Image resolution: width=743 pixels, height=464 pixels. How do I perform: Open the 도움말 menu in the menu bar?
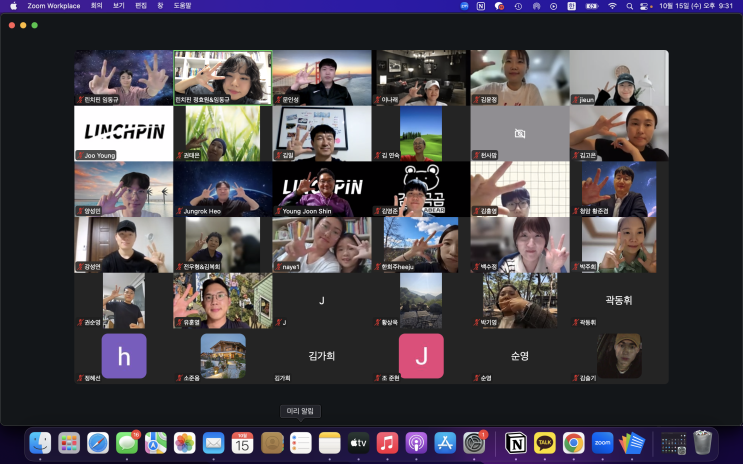[182, 6]
